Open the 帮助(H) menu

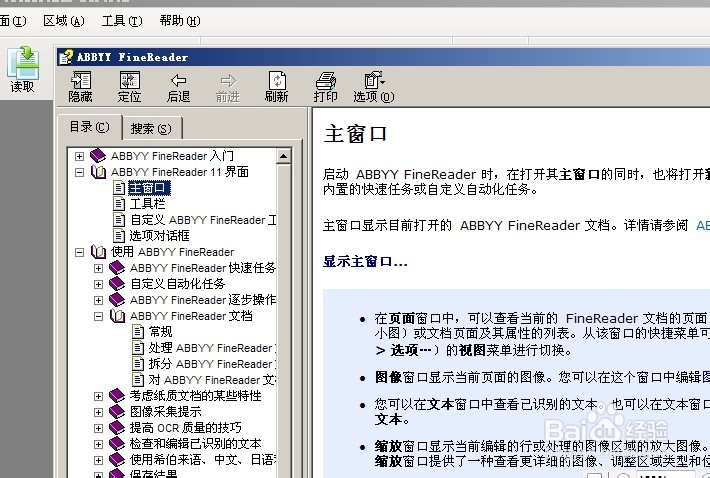(x=180, y=21)
